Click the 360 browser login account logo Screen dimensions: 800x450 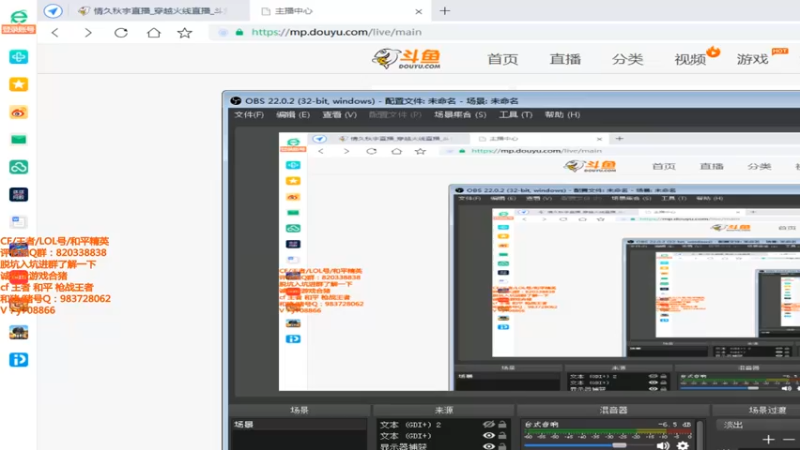[x=18, y=21]
